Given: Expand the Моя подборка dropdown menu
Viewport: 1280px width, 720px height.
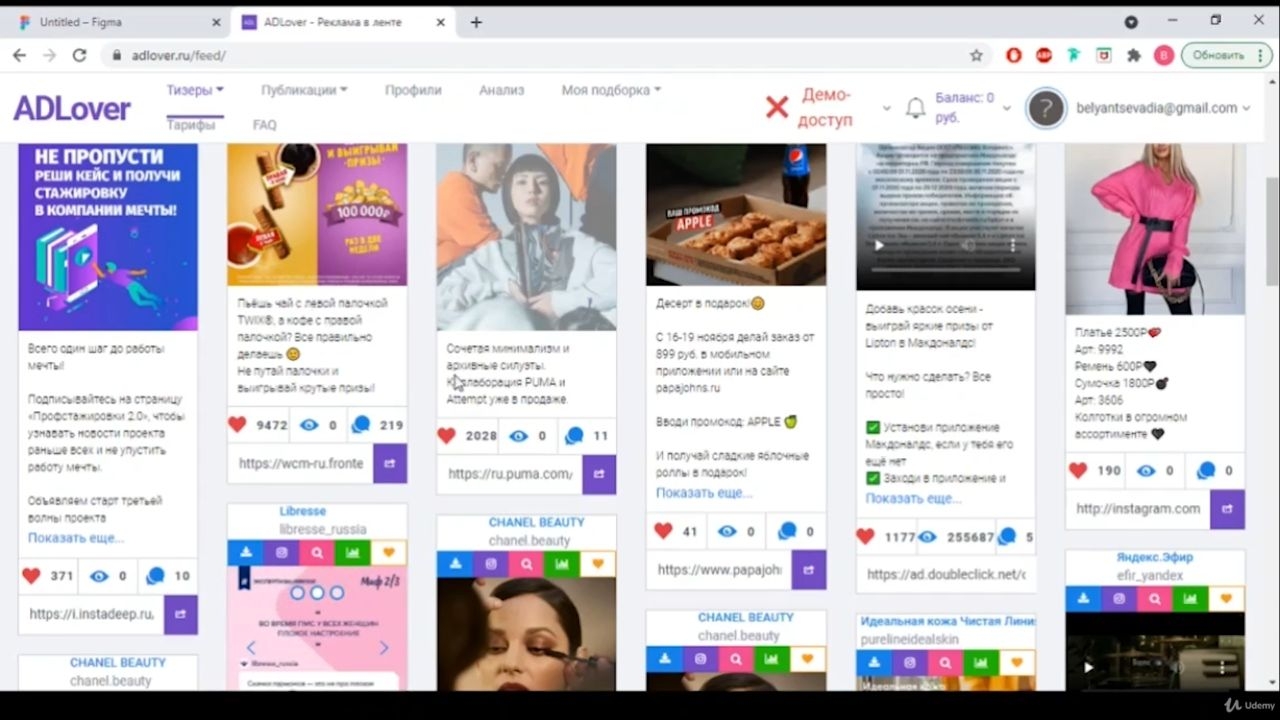Looking at the screenshot, I should [x=611, y=90].
